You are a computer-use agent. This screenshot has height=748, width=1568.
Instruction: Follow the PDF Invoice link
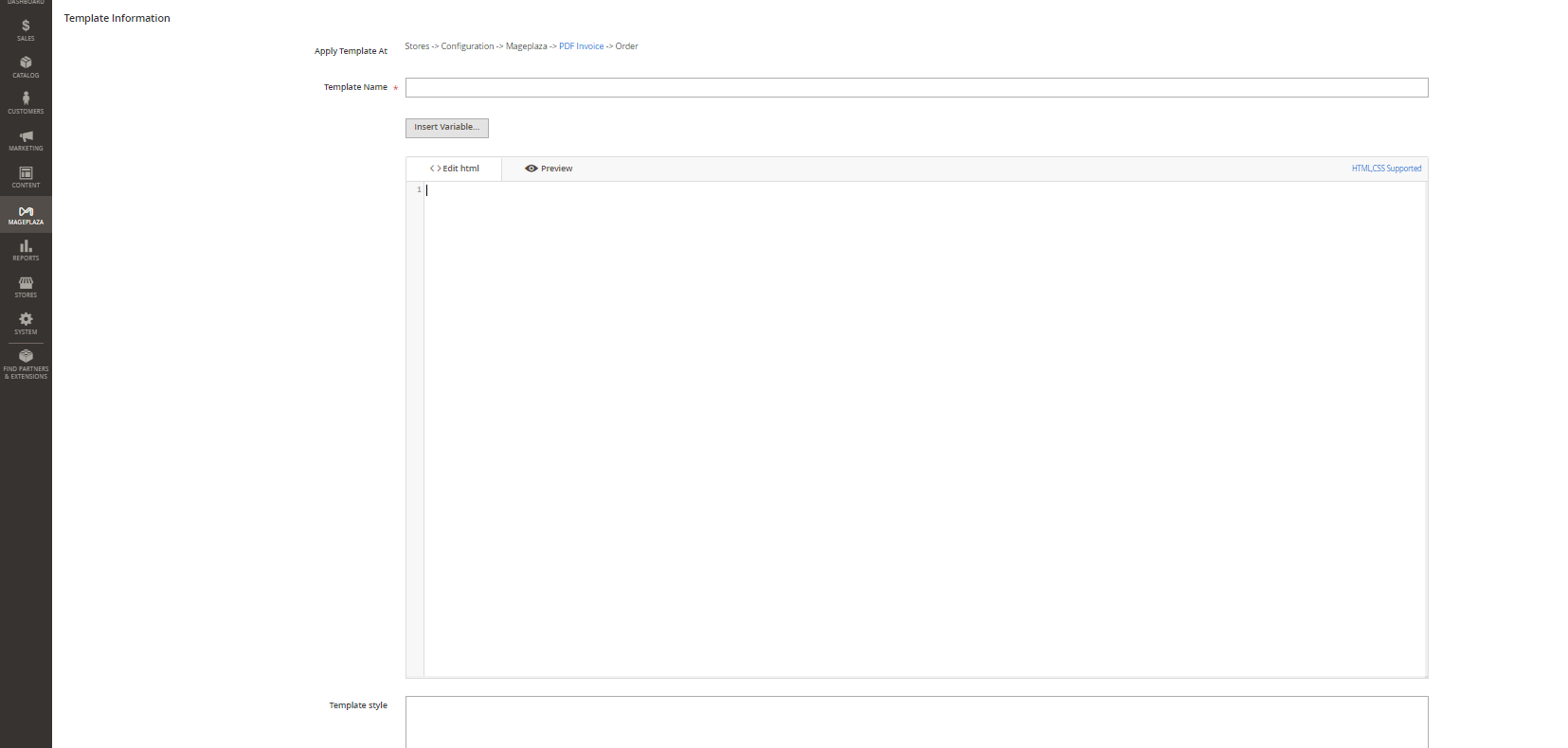click(581, 46)
